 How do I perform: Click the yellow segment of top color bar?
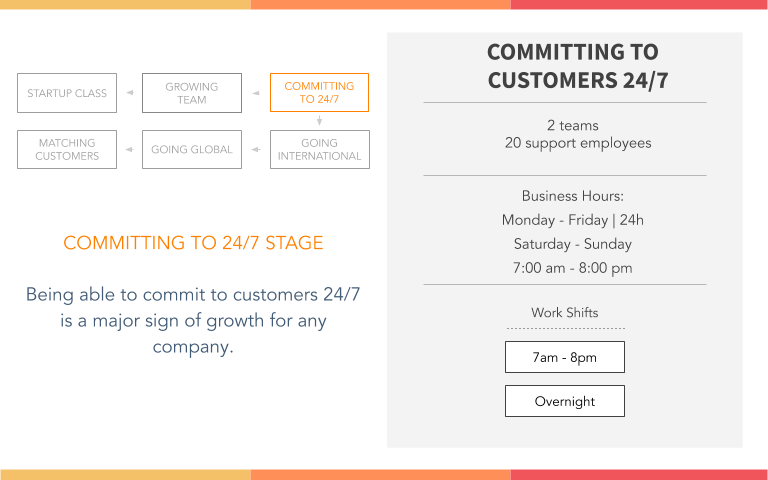125,4
